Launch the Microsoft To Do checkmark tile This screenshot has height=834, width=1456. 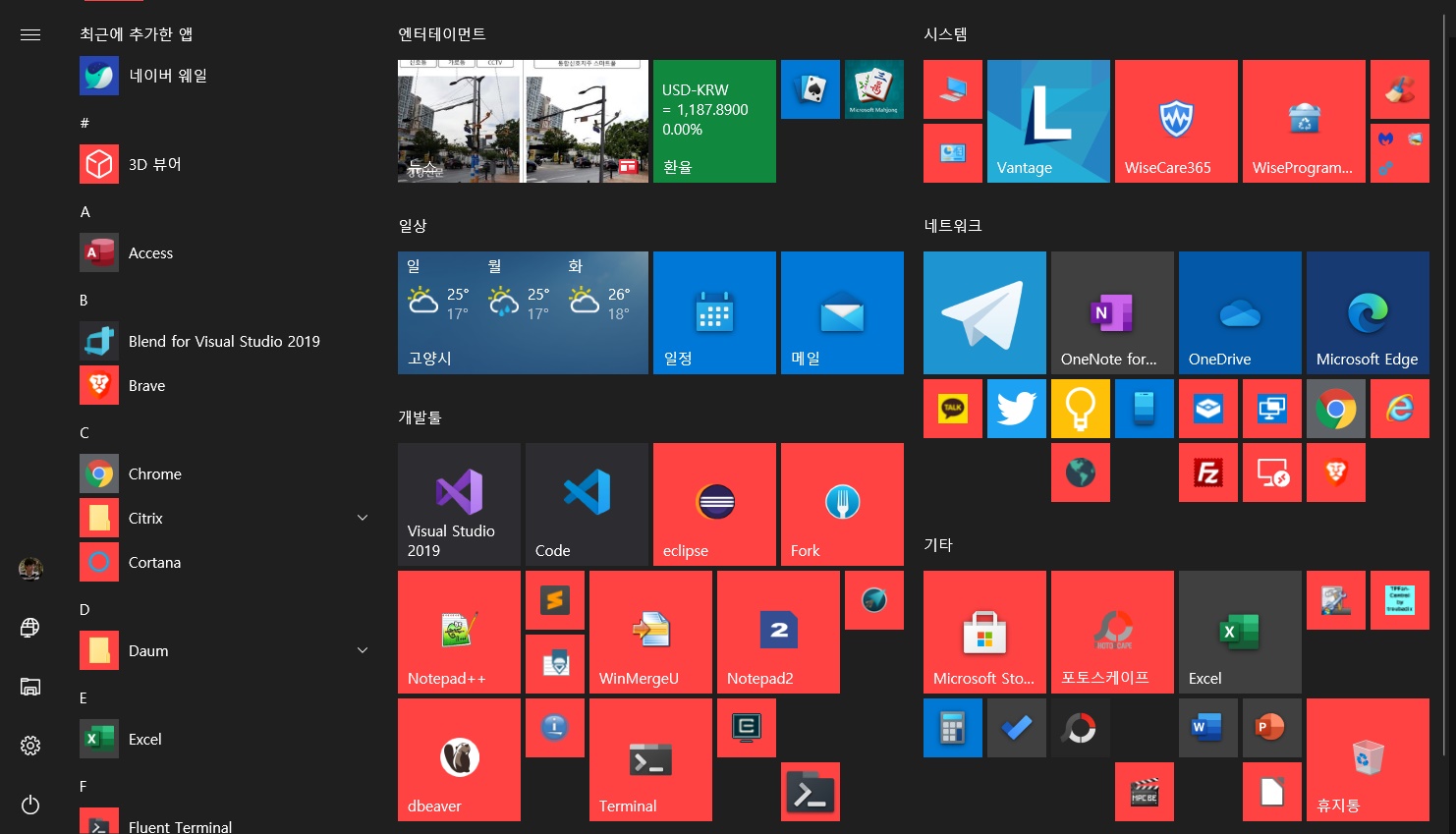click(1017, 728)
